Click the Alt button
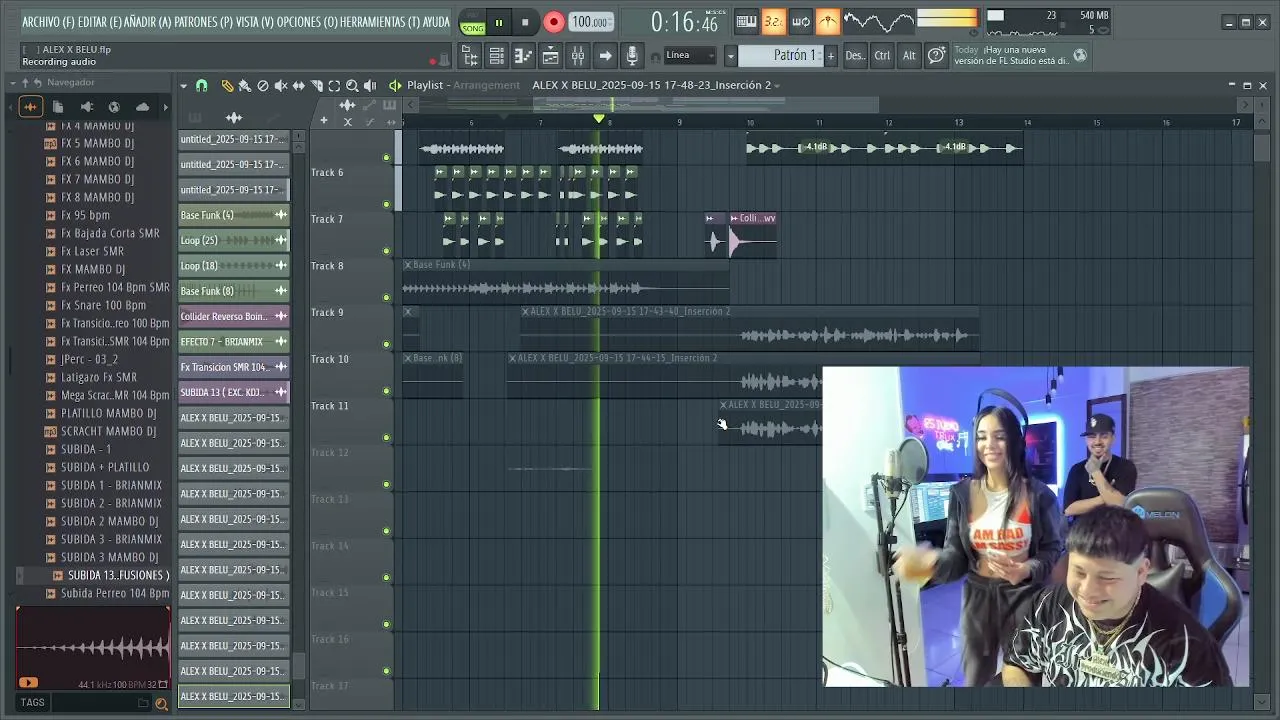Viewport: 1280px width, 720px height. (x=909, y=56)
